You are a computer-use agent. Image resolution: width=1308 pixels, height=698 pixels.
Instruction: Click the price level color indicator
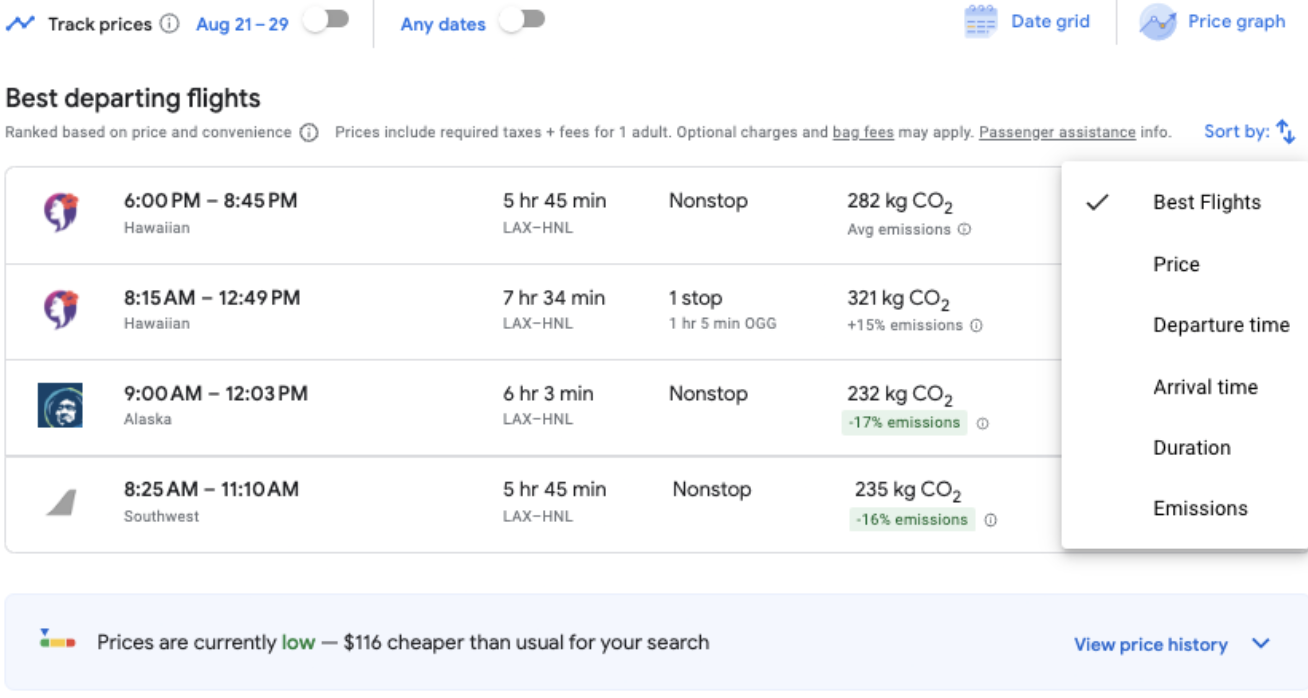point(57,639)
